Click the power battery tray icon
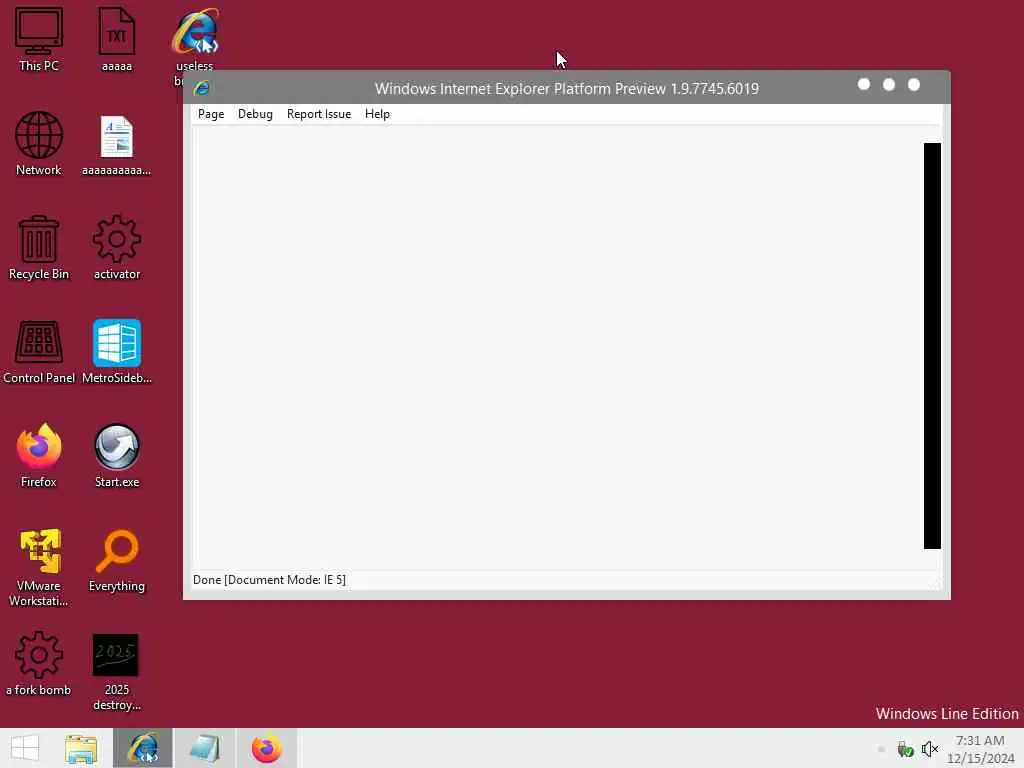The width and height of the screenshot is (1024, 768). click(x=904, y=748)
